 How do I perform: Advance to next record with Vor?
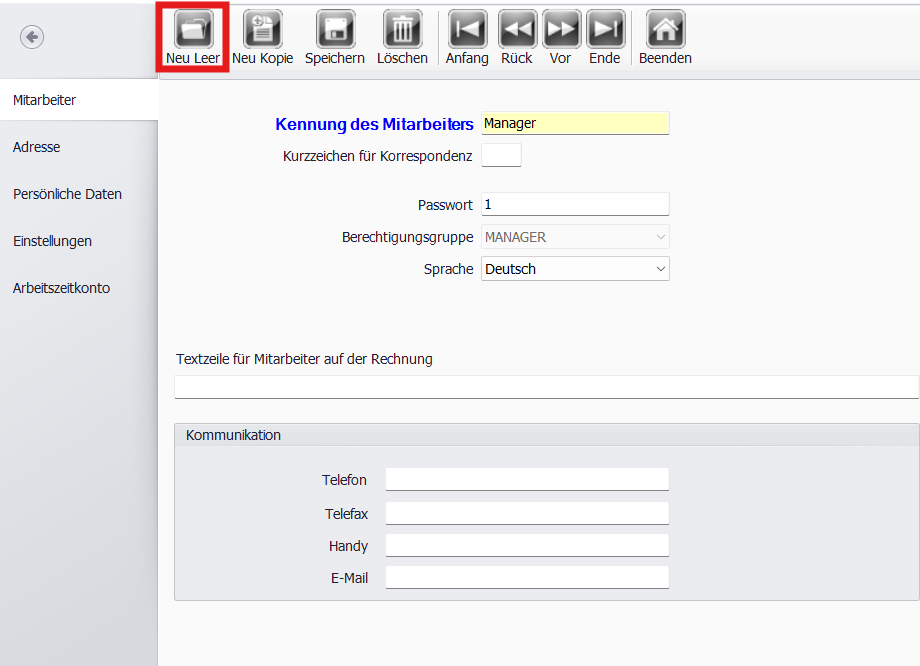pos(561,30)
